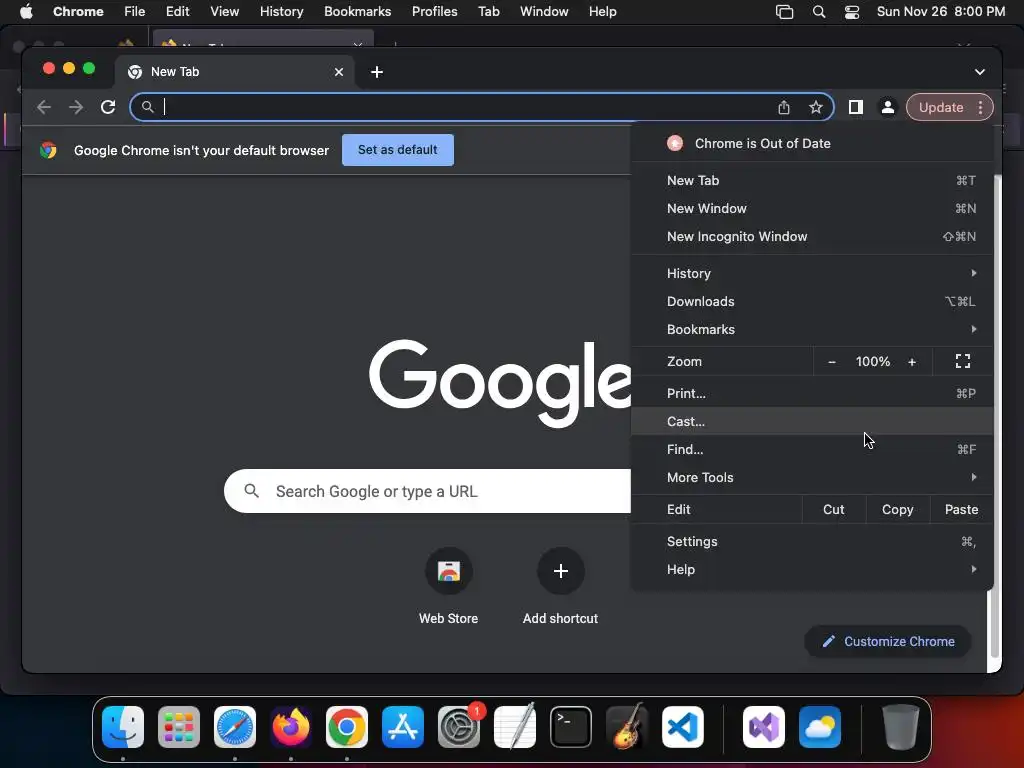Open the Window menu in the macOS menu bar
This screenshot has height=768, width=1024.
pos(544,12)
